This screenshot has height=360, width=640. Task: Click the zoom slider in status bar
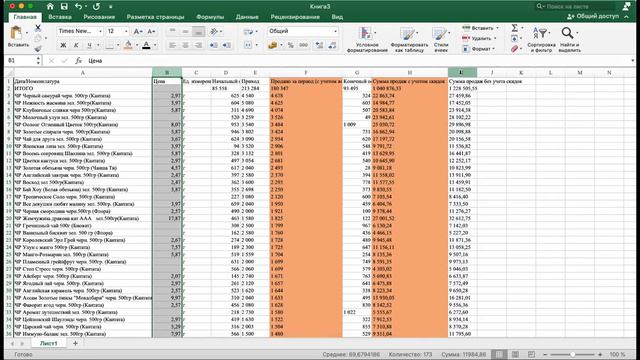point(573,354)
